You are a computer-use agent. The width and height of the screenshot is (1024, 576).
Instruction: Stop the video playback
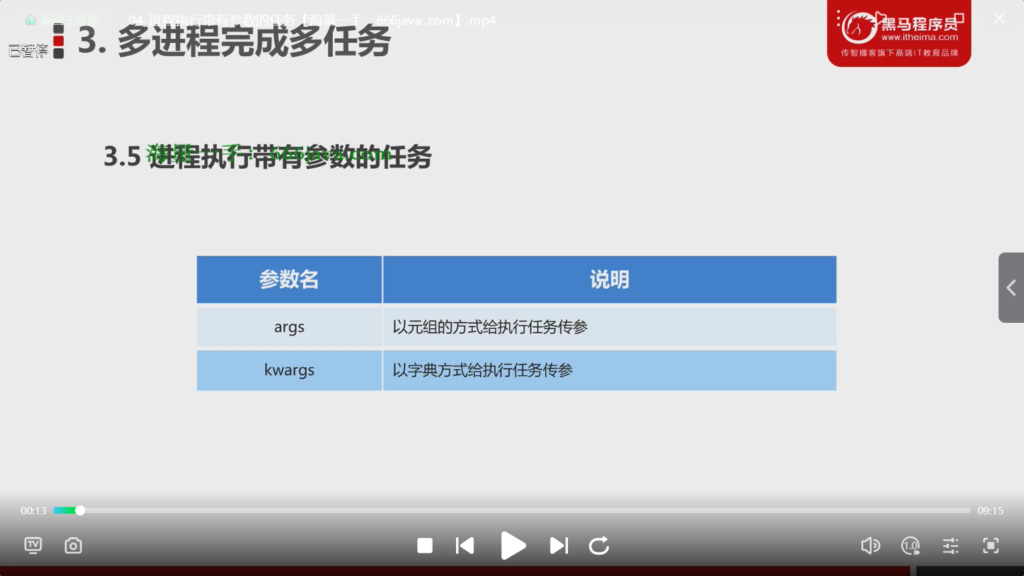click(425, 545)
